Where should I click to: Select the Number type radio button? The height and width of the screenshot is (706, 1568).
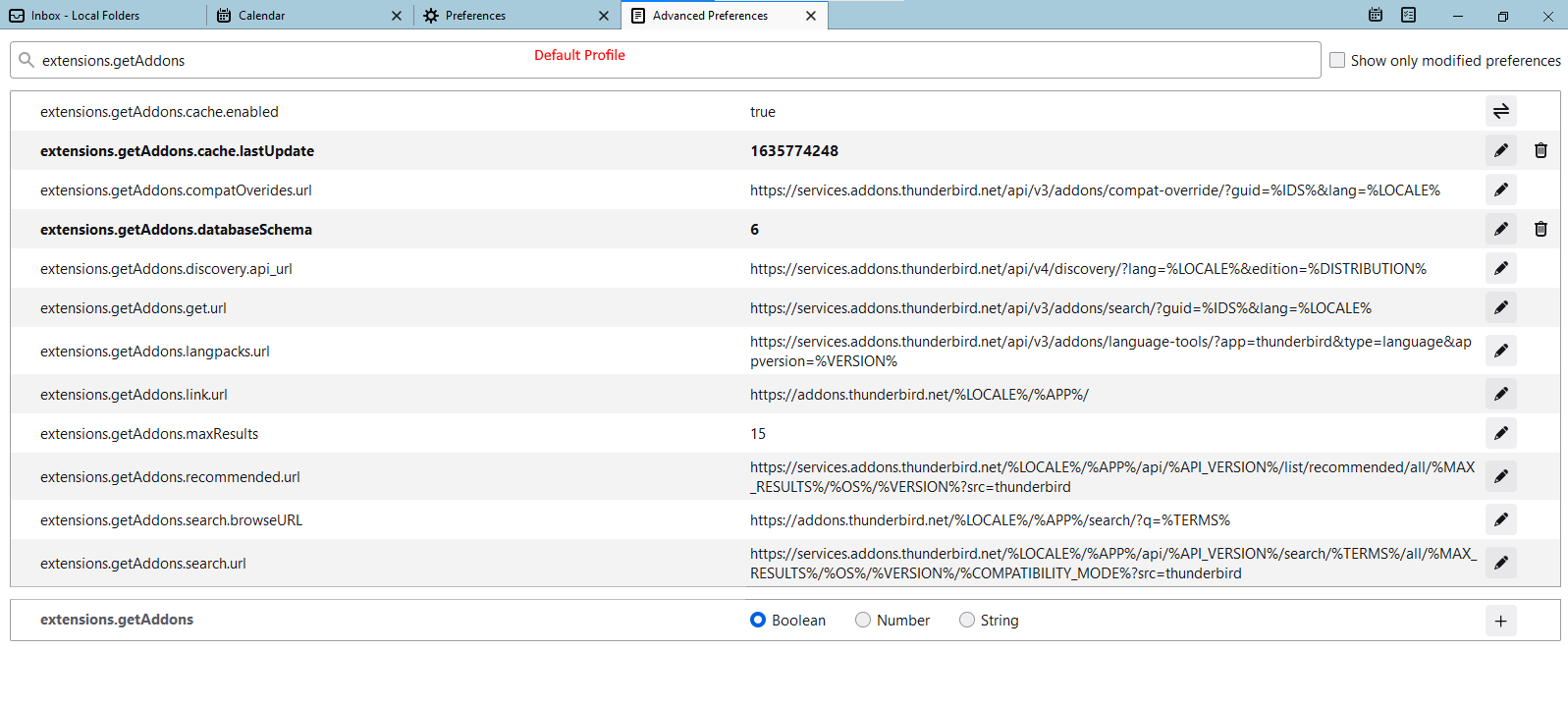(x=863, y=620)
